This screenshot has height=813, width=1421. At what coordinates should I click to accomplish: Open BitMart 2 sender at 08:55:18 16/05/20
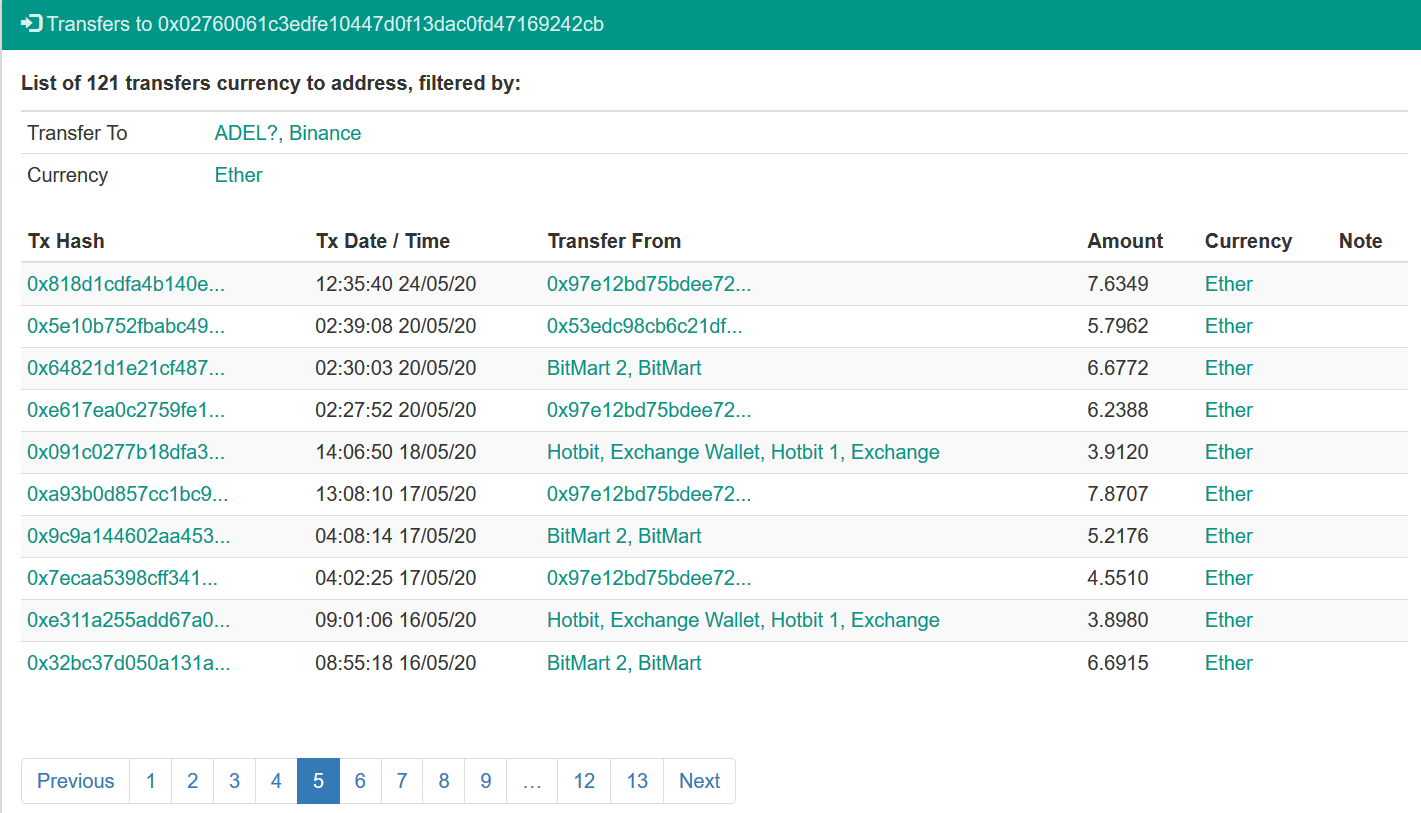tap(624, 663)
